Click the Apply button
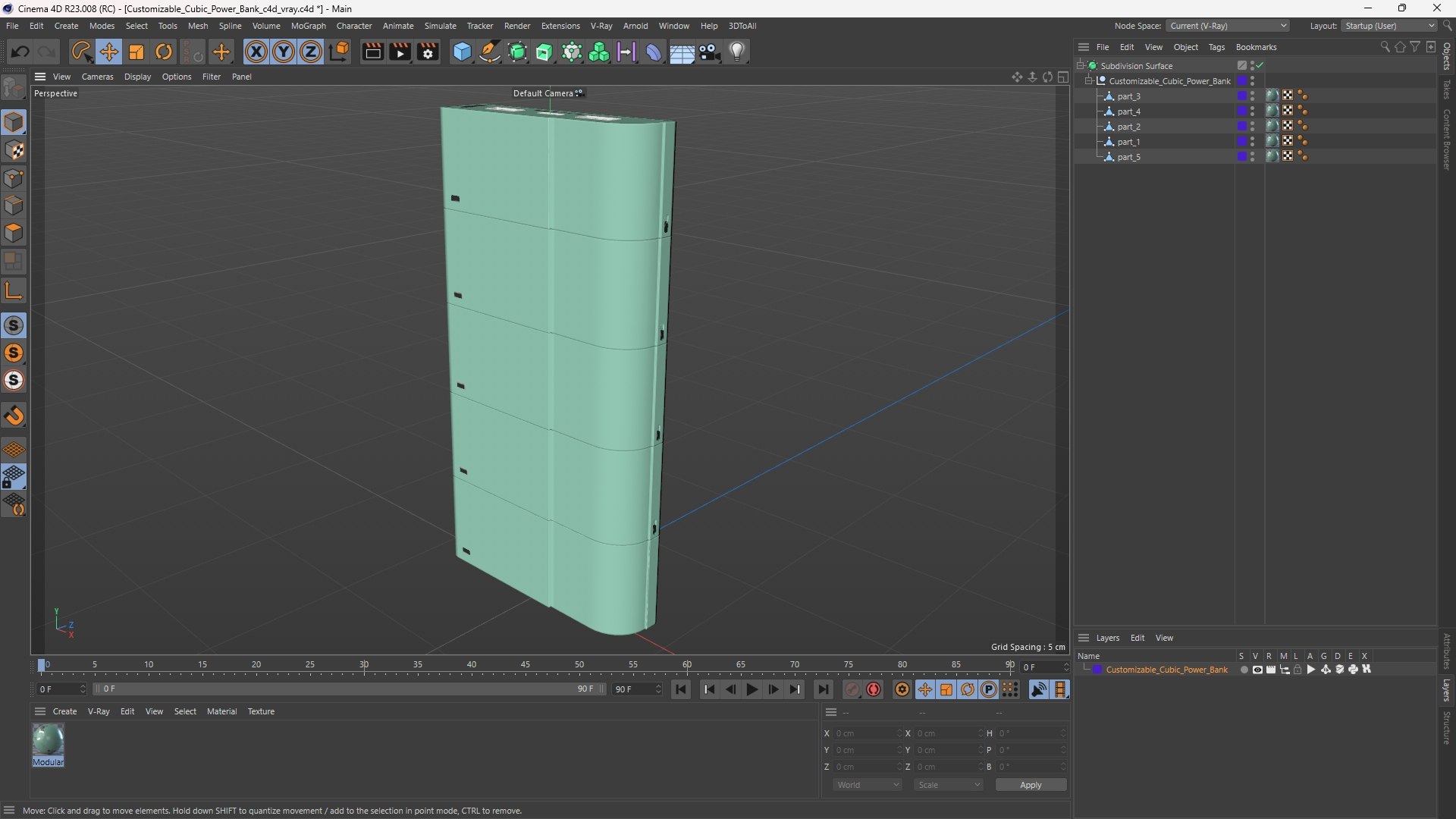The image size is (1456, 819). pyautogui.click(x=1030, y=785)
